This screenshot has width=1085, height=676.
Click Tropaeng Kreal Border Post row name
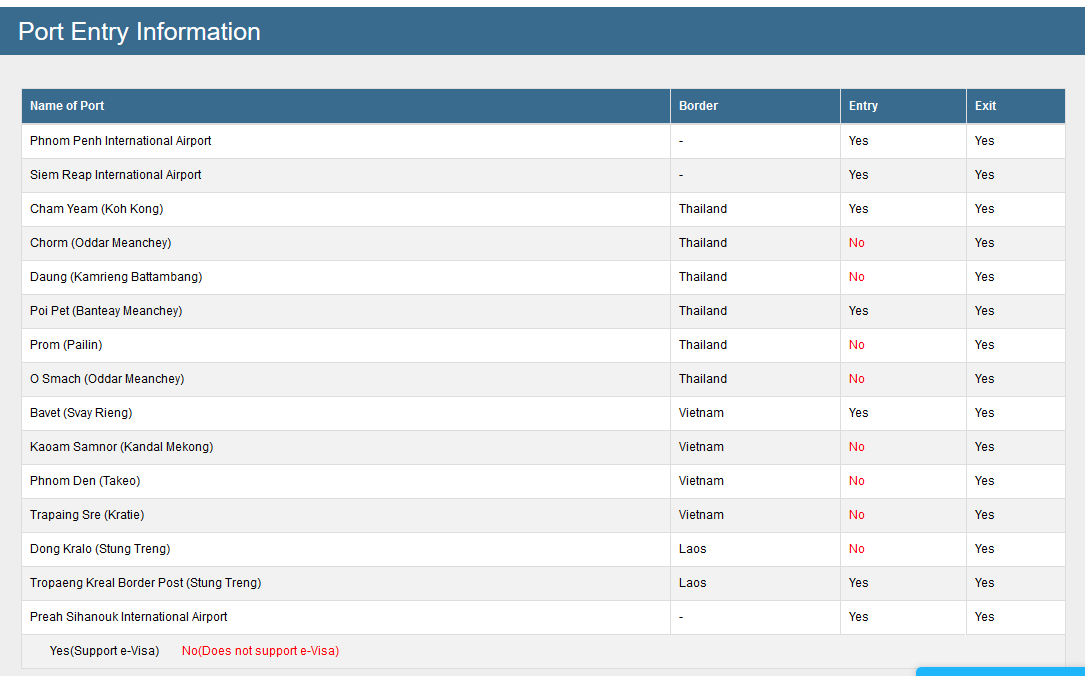pos(145,583)
